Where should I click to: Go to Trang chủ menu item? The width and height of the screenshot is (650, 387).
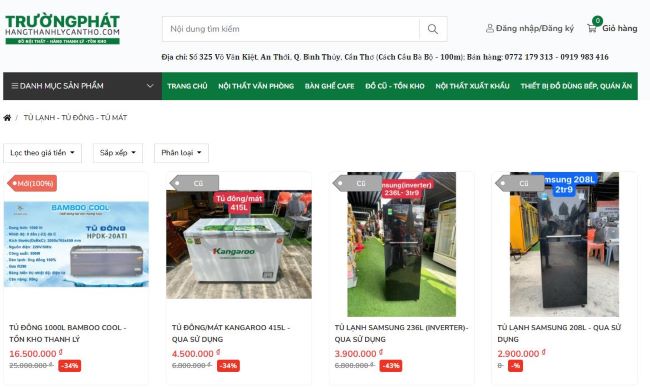[187, 86]
